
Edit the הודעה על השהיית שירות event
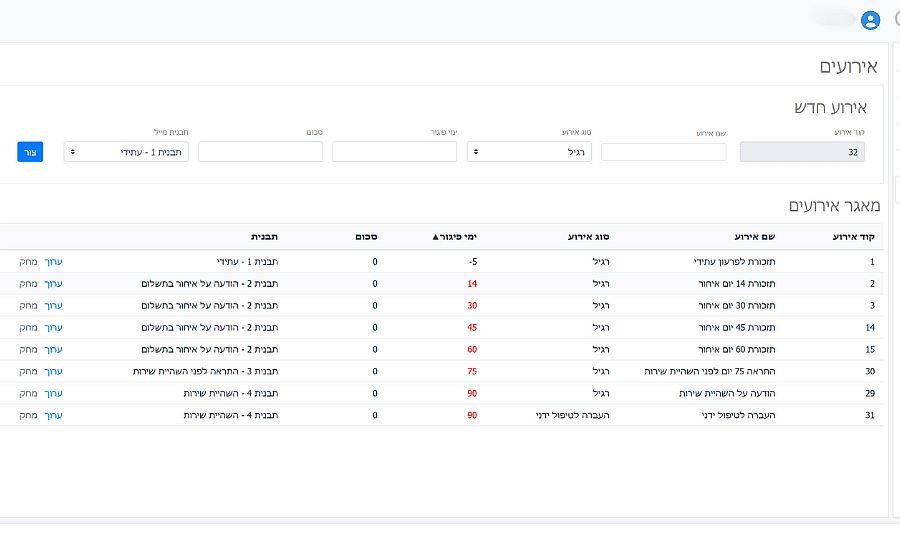[53, 394]
